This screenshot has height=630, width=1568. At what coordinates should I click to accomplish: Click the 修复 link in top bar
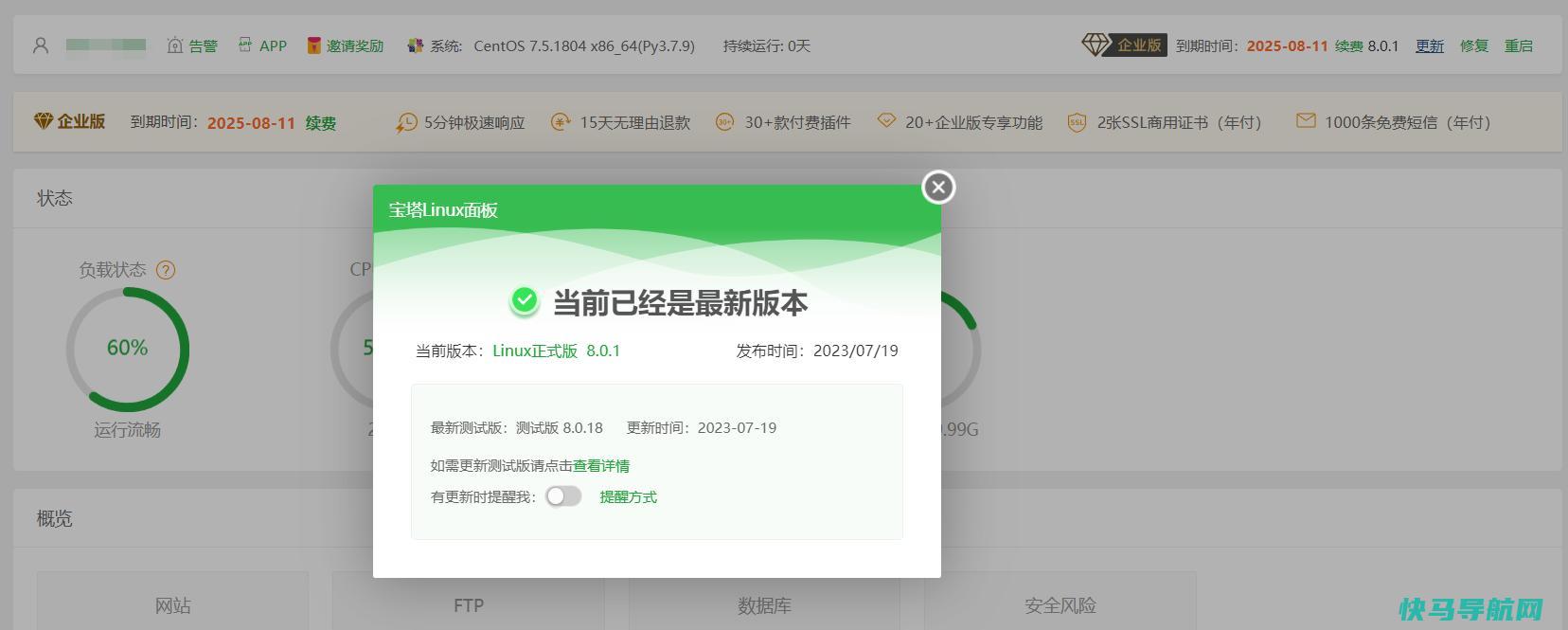[x=1474, y=45]
